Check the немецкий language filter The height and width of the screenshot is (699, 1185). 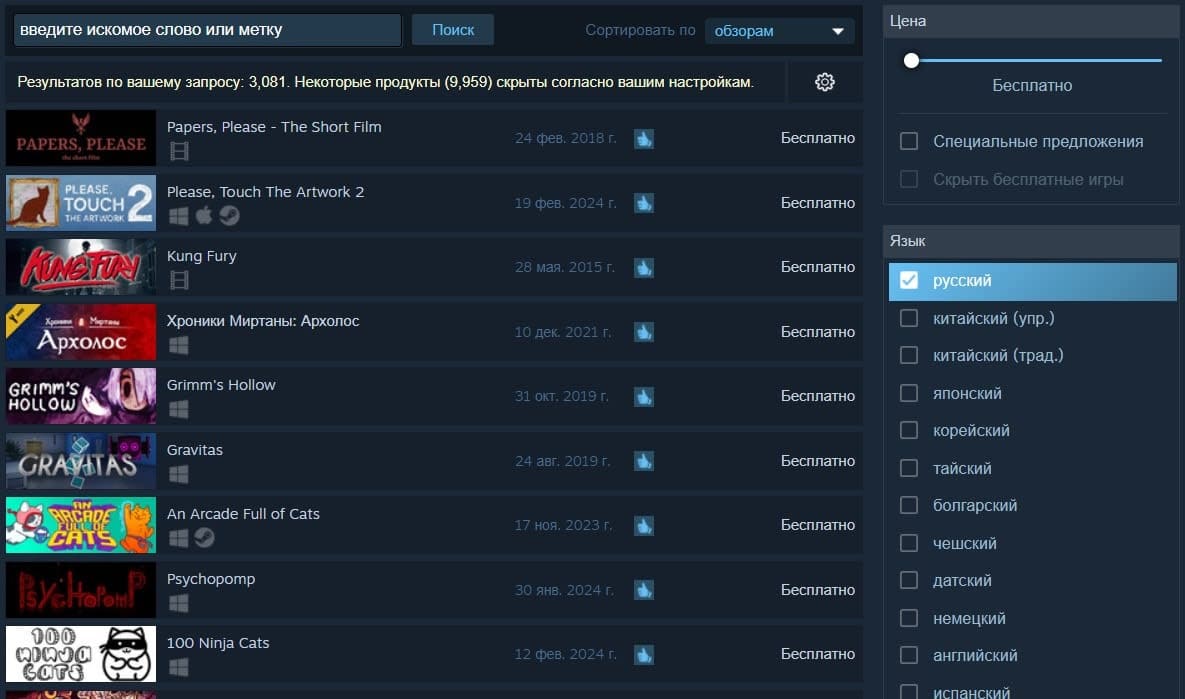(909, 618)
